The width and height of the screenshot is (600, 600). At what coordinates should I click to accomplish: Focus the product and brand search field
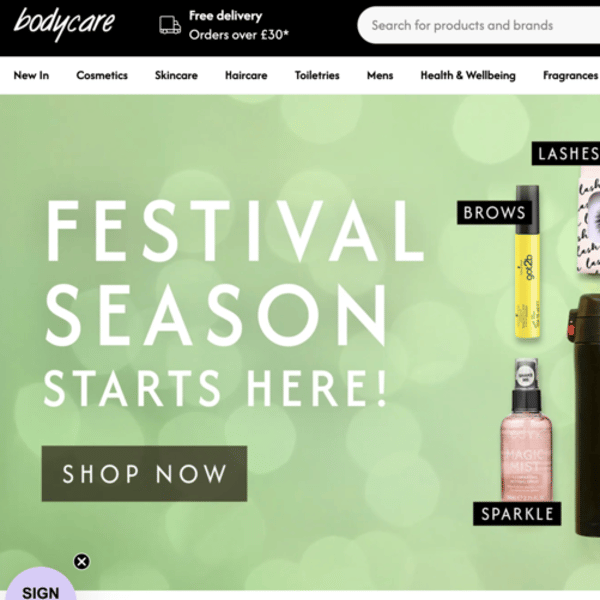pos(479,25)
